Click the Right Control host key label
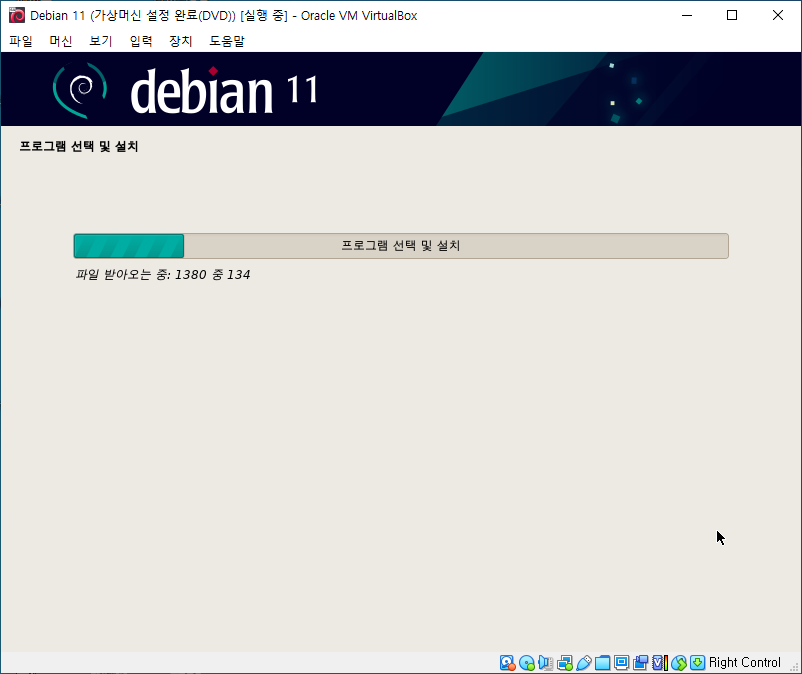 745,663
